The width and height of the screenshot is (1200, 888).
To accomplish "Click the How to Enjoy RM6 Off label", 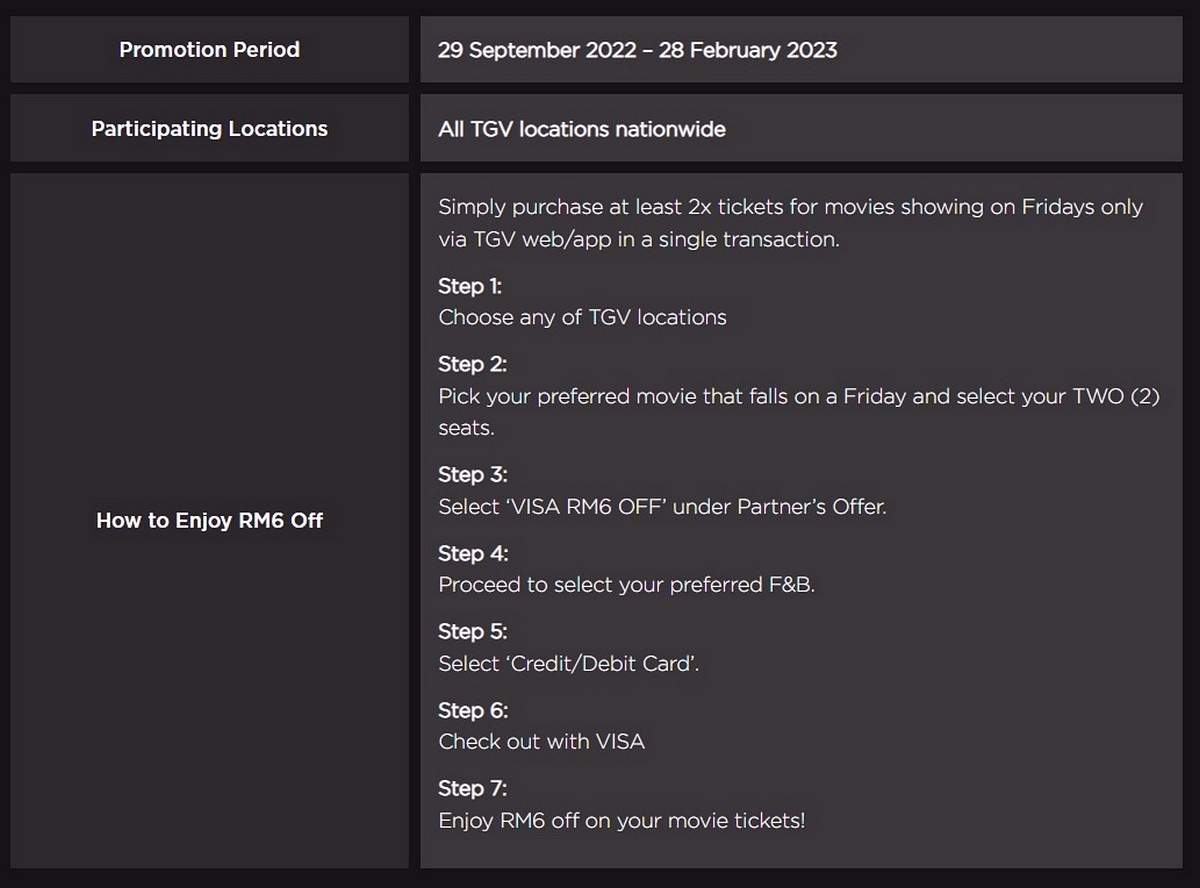I will click(209, 520).
